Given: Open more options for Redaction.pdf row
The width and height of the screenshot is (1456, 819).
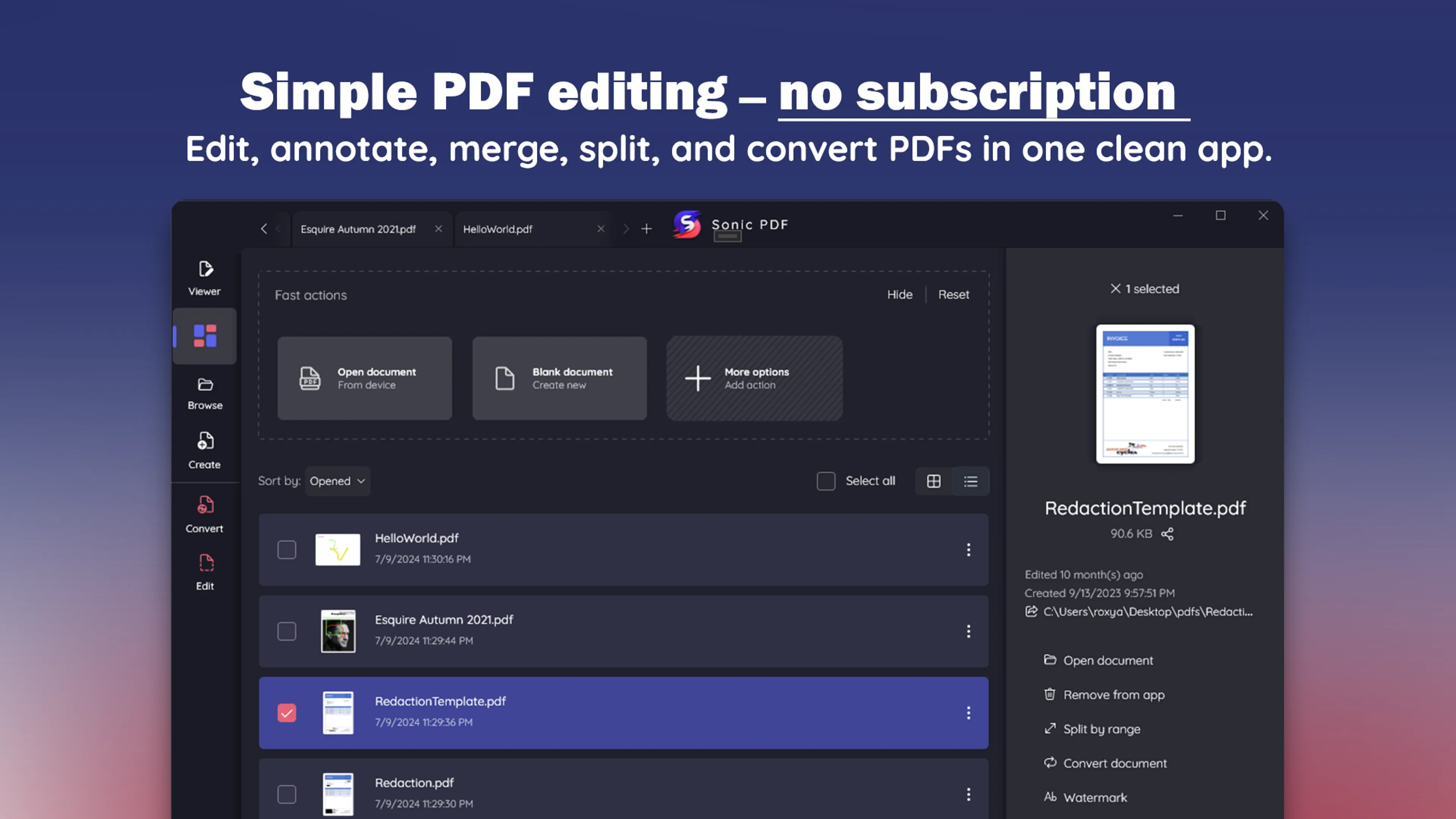Looking at the screenshot, I should 968,794.
